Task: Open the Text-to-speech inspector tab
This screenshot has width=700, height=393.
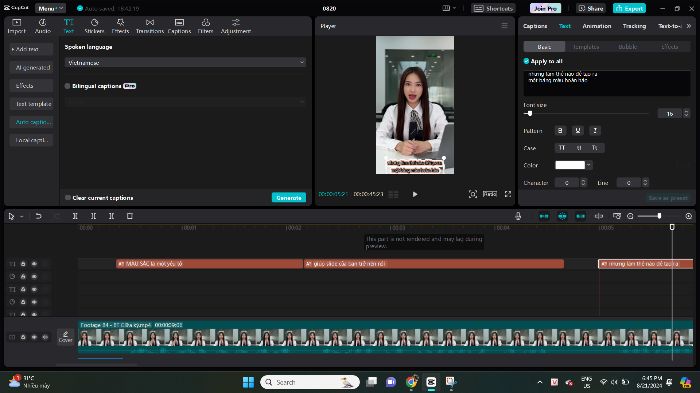Action: point(670,26)
